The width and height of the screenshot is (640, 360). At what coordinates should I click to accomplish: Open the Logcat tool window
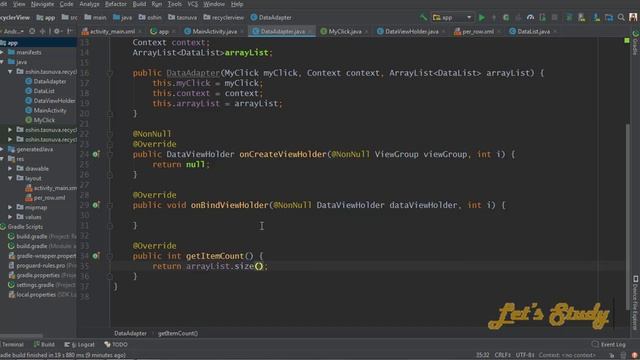80,344
